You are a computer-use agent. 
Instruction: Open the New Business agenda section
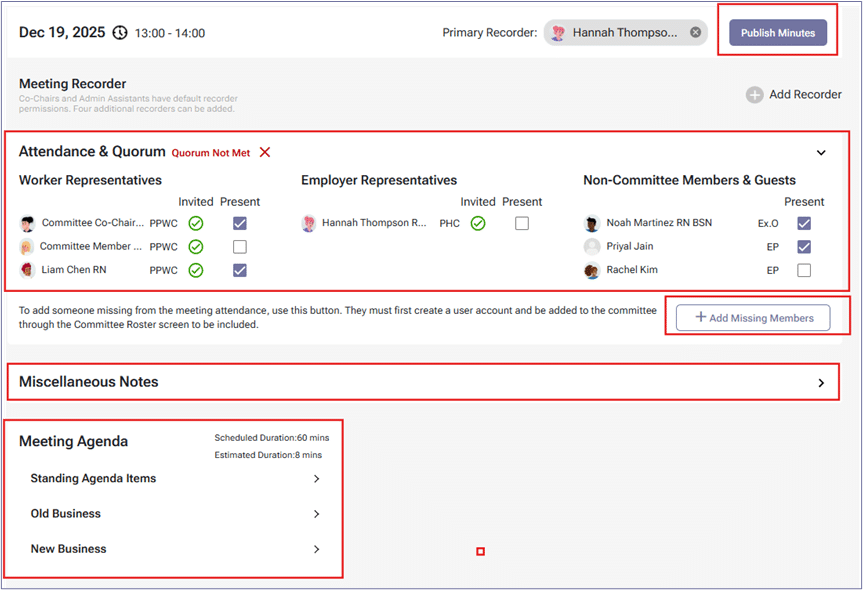316,549
